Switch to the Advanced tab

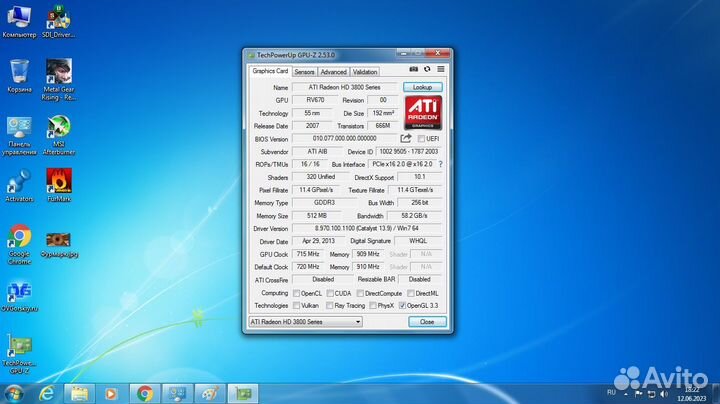[x=333, y=72]
